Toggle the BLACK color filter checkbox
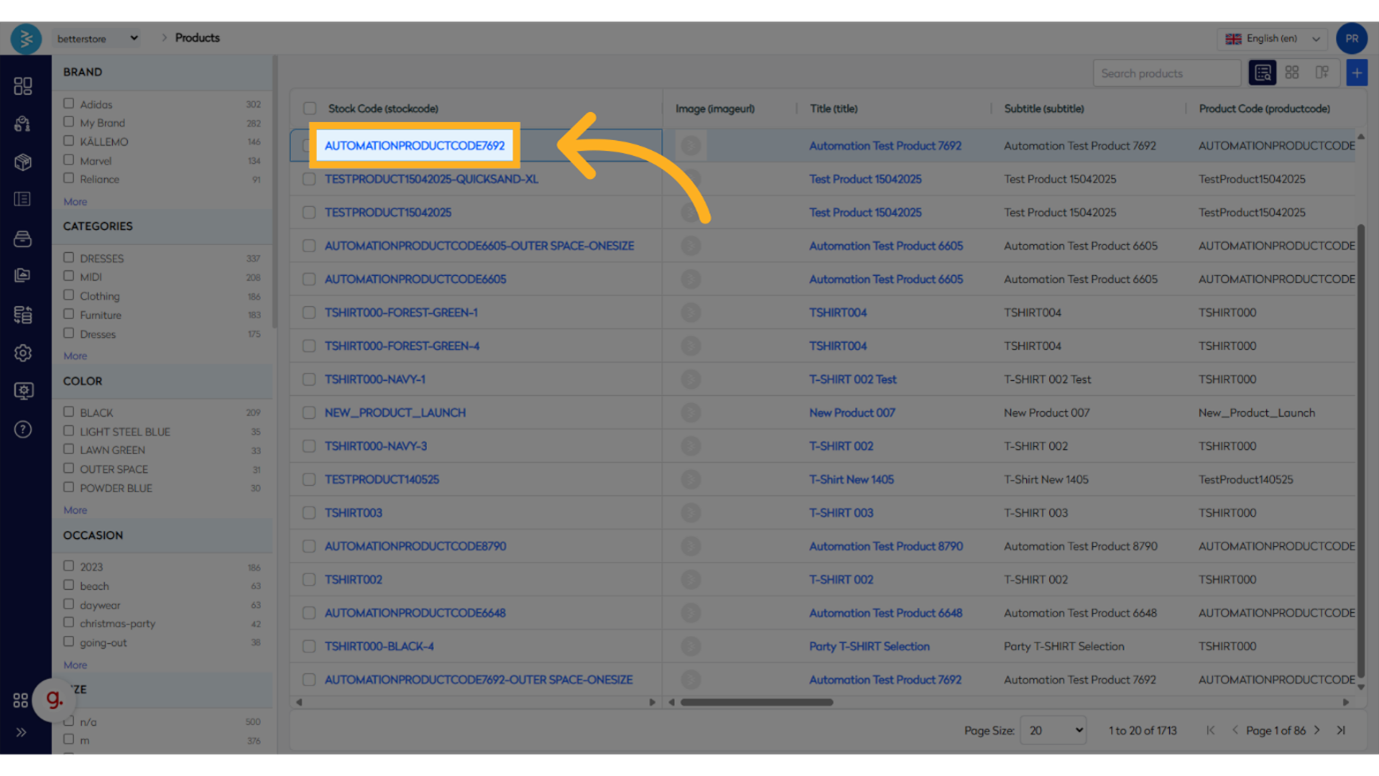1379x776 pixels. 69,412
